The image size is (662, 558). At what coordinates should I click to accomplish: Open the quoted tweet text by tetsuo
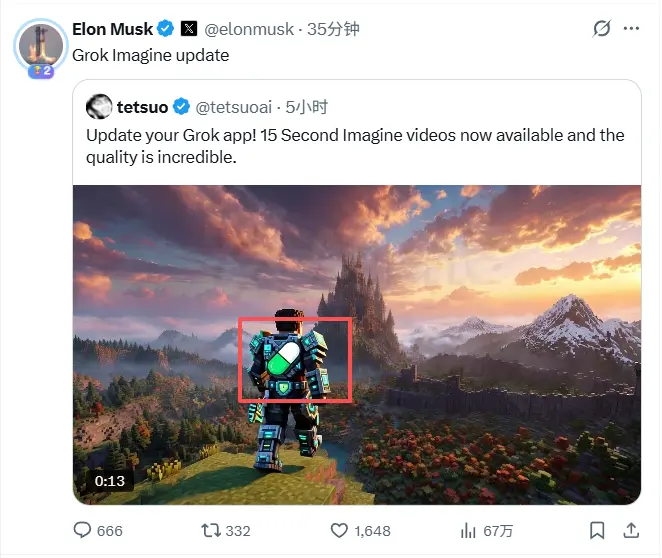pos(355,146)
